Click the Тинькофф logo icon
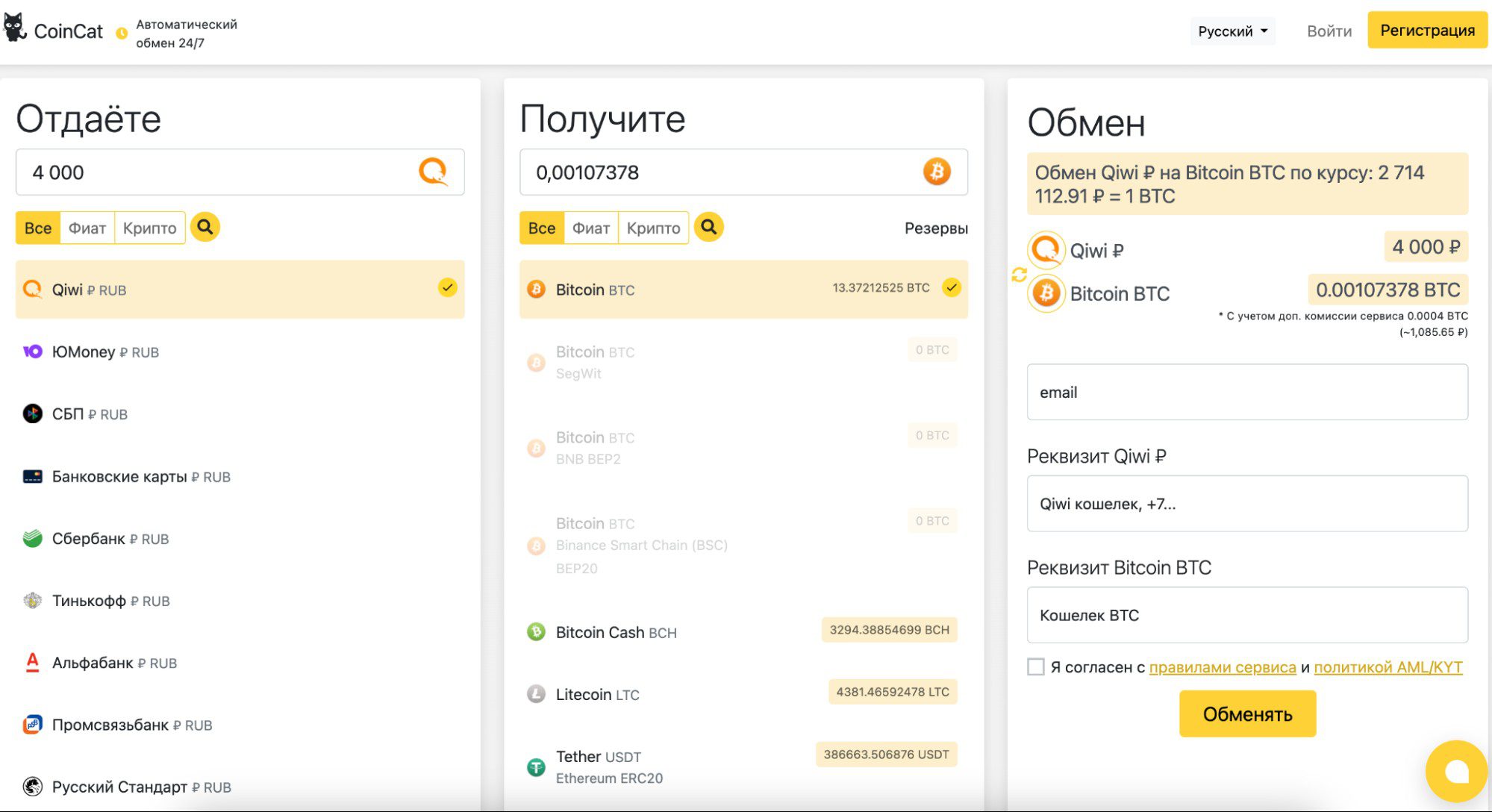 tap(32, 600)
